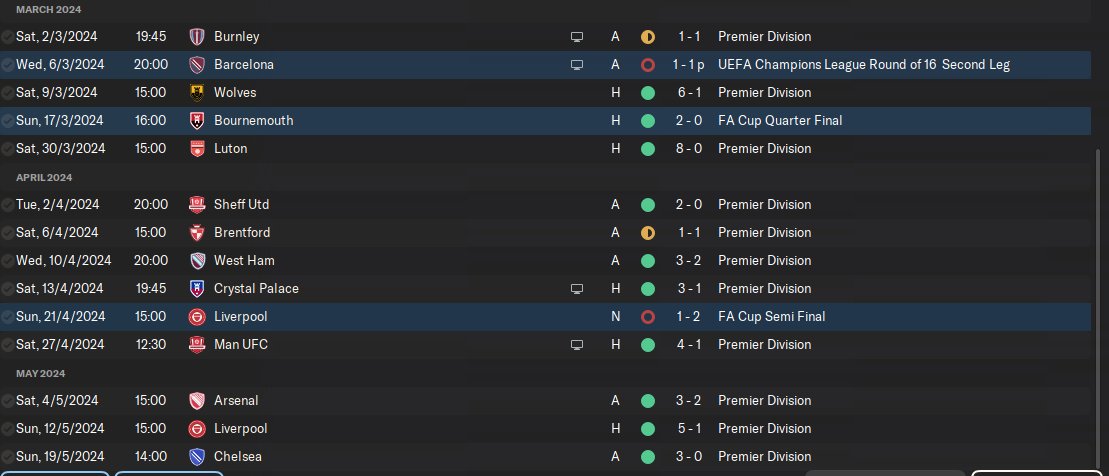1109x476 pixels.
Task: Open the 8 - 0 score against Luton
Action: [688, 149]
